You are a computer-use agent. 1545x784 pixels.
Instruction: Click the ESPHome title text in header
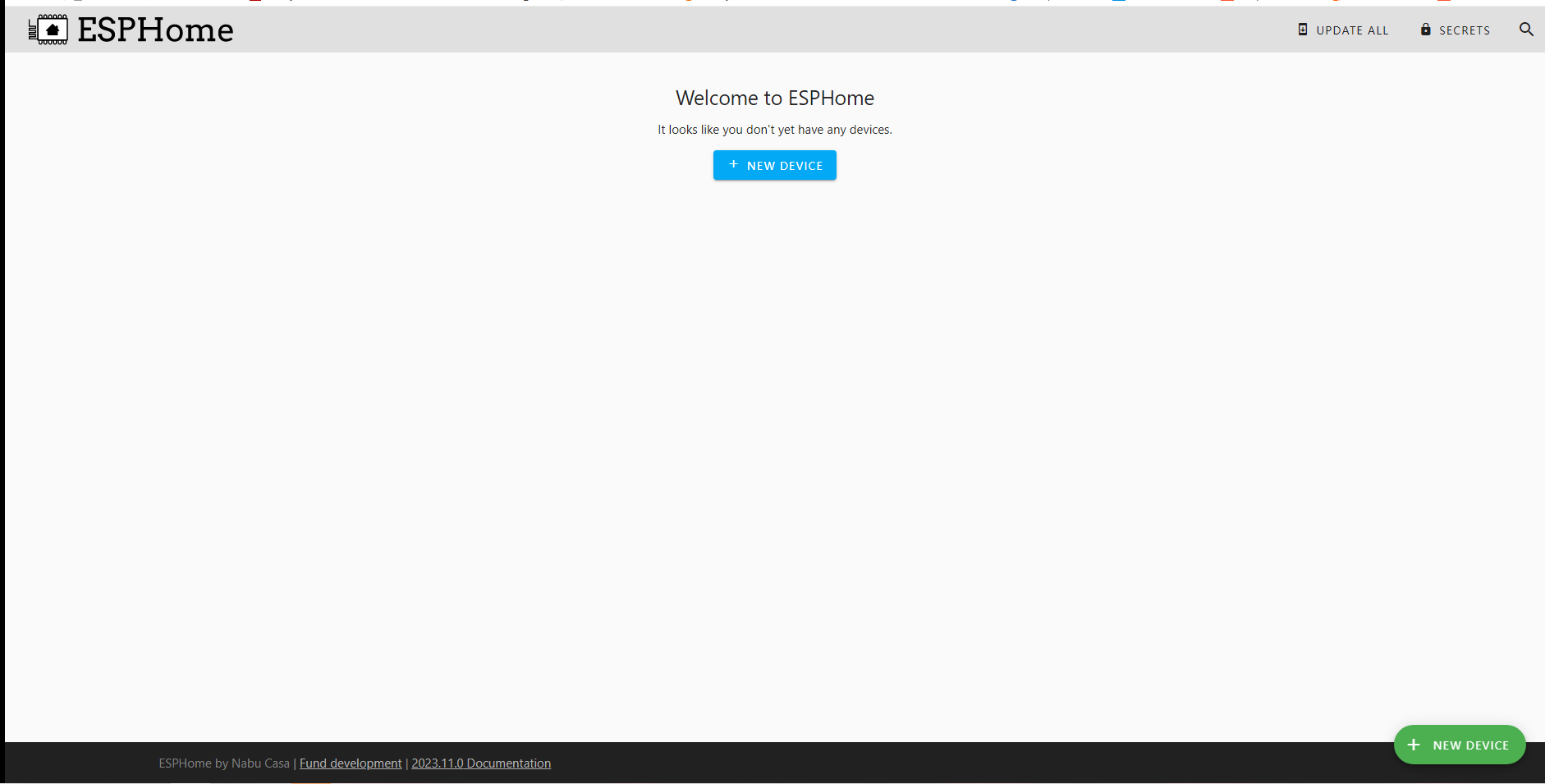156,30
